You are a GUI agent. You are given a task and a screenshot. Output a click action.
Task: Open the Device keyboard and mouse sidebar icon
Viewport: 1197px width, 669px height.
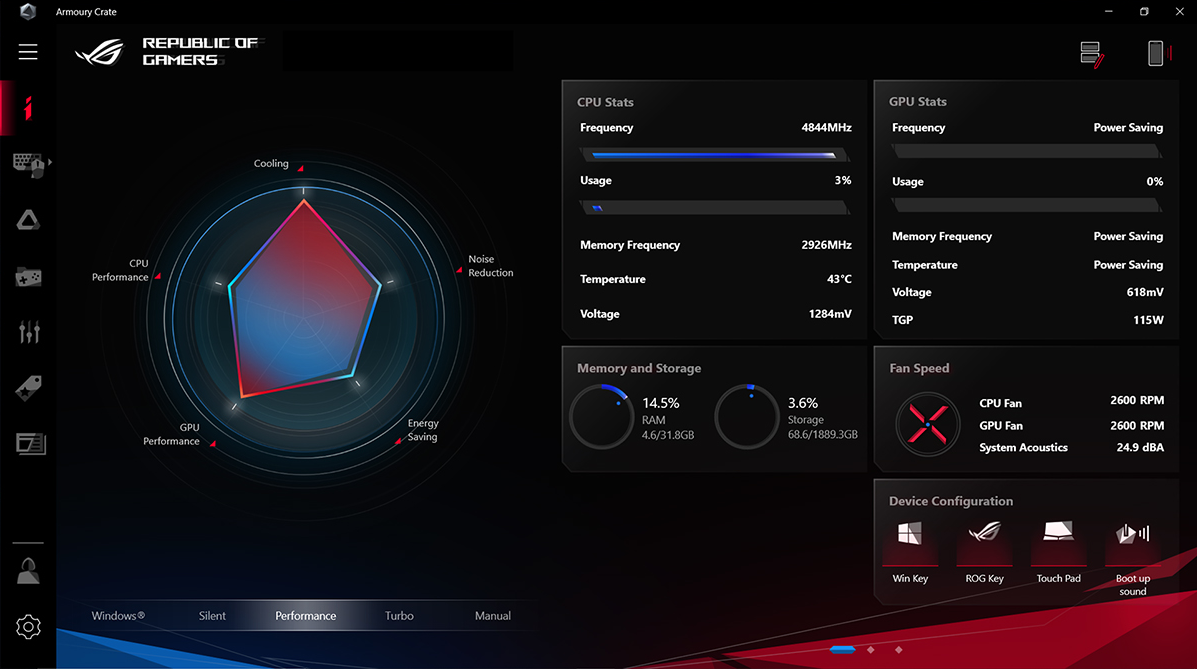[x=28, y=163]
